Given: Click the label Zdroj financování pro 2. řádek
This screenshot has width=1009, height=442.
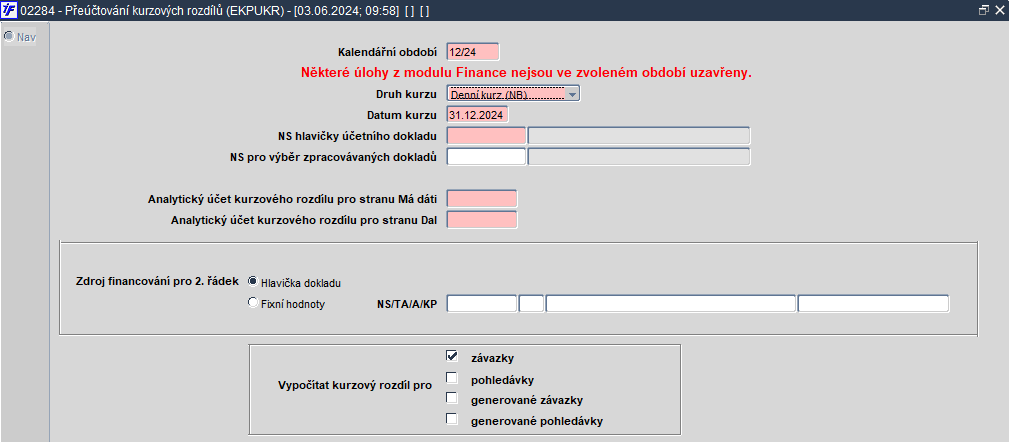Looking at the screenshot, I should [158, 281].
